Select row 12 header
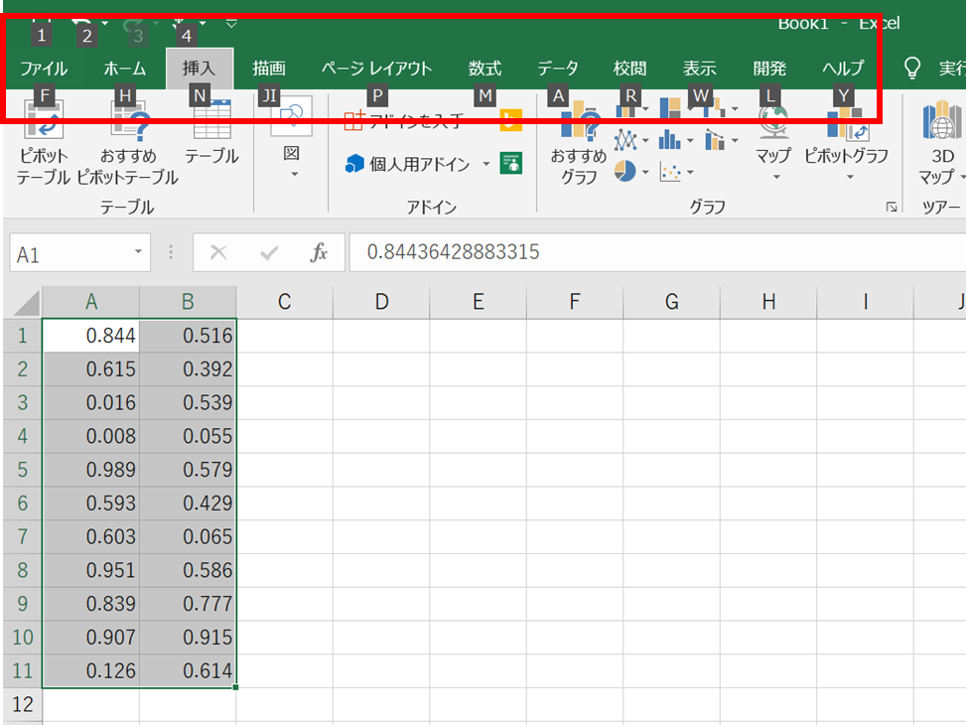 23,705
